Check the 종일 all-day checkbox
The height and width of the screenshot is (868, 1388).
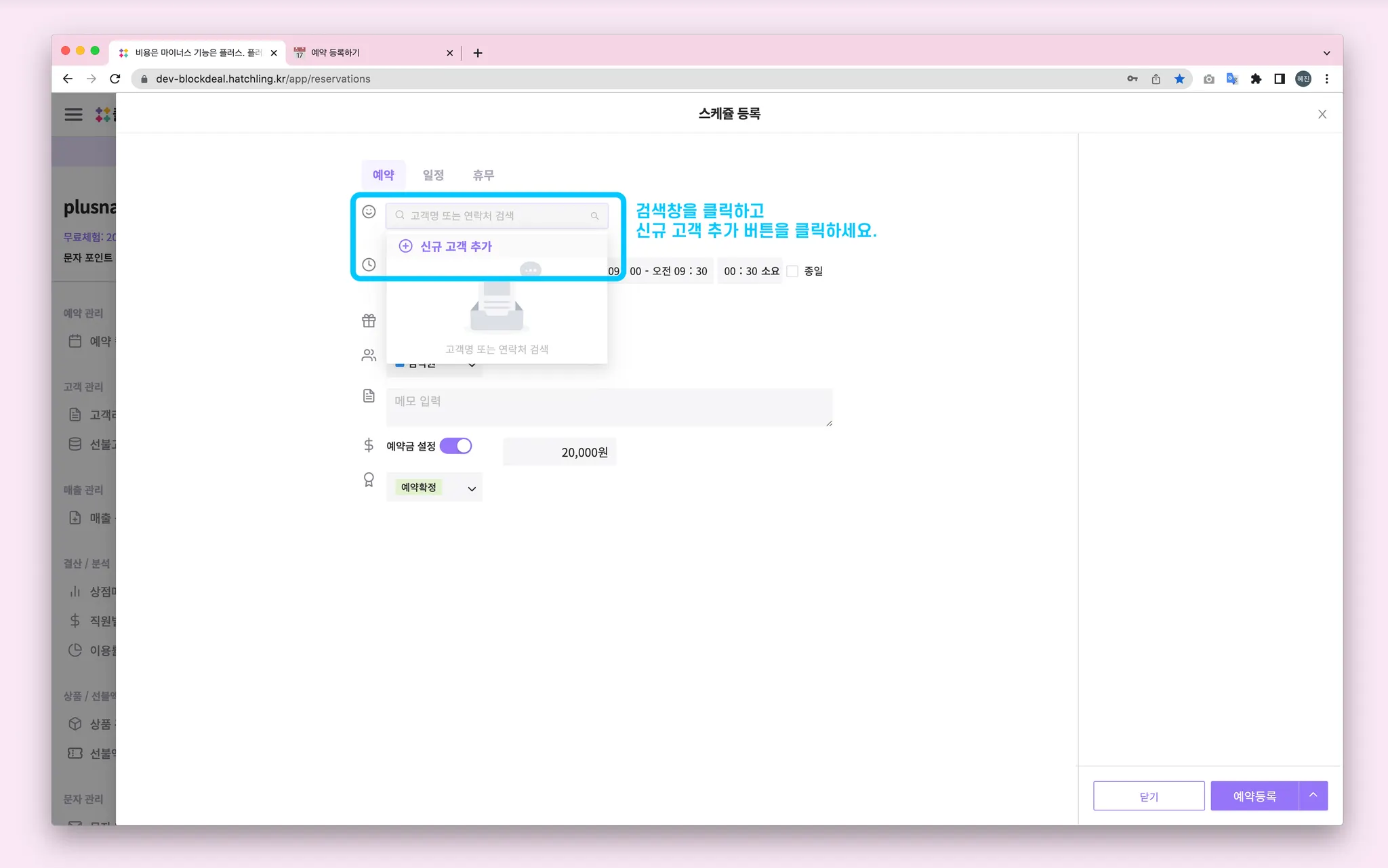[792, 271]
